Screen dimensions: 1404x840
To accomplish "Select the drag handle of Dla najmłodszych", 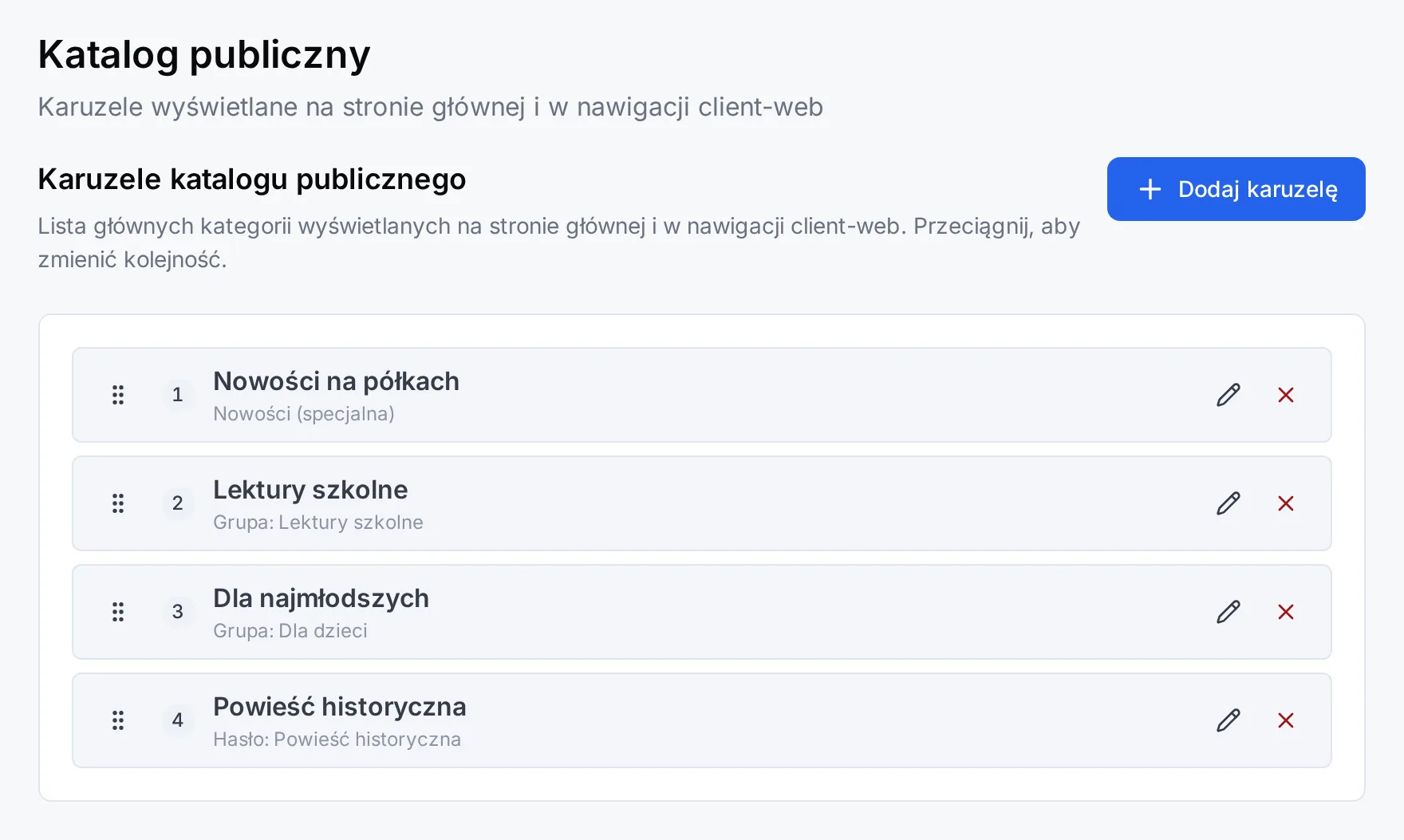I will click(118, 612).
